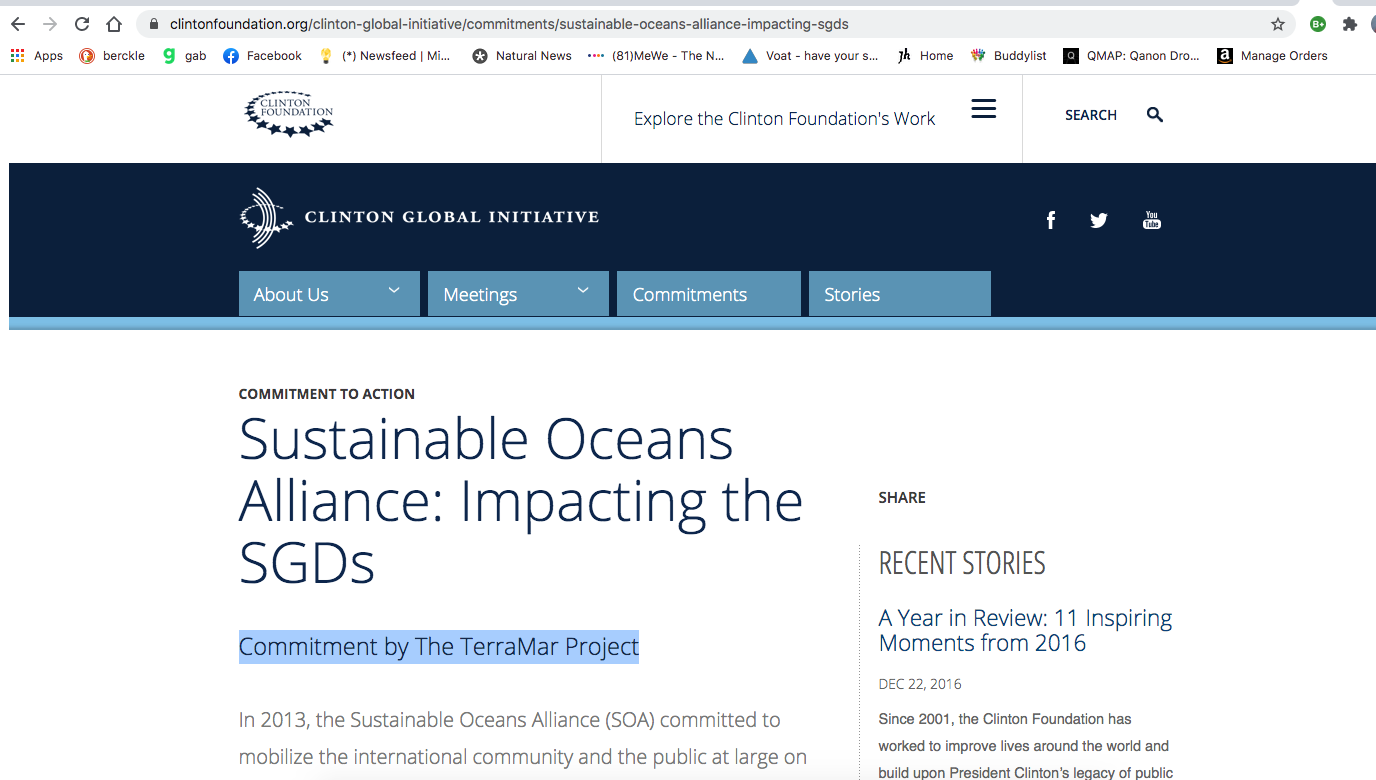Click the story excerpt "Since 2001"
The image size is (1376, 780).
[1026, 746]
